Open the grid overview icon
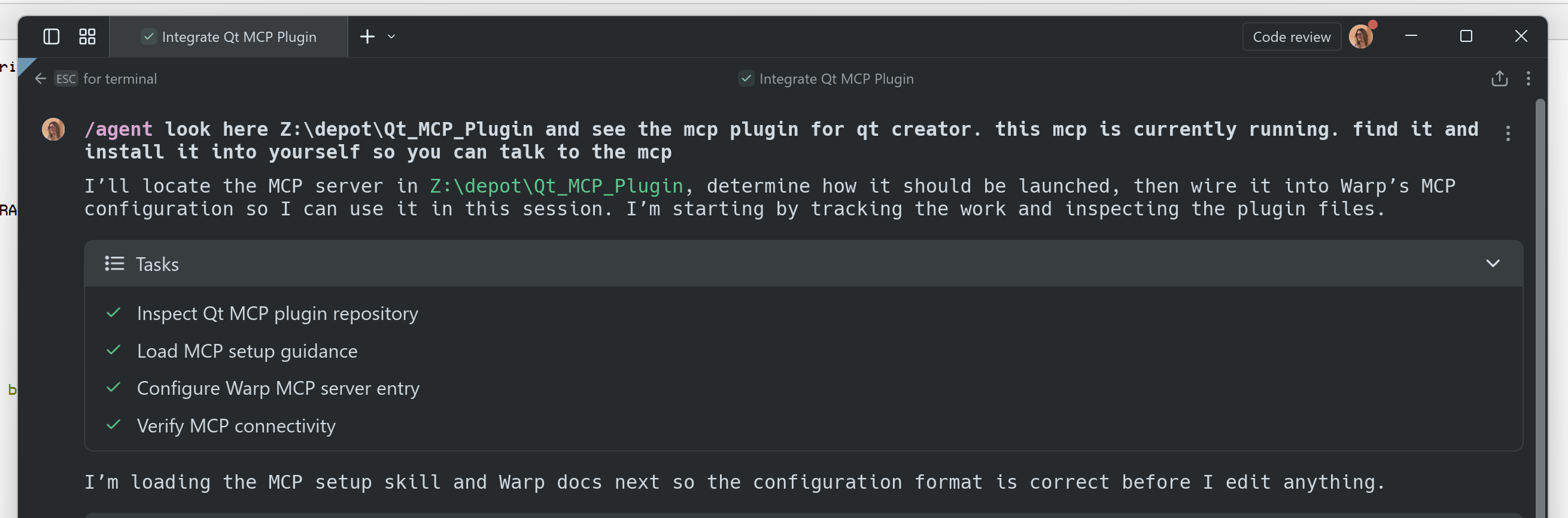 (87, 37)
